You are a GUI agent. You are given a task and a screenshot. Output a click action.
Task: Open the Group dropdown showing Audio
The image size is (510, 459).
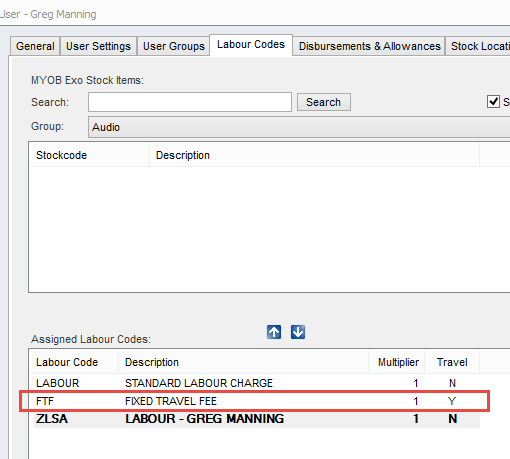[299, 127]
